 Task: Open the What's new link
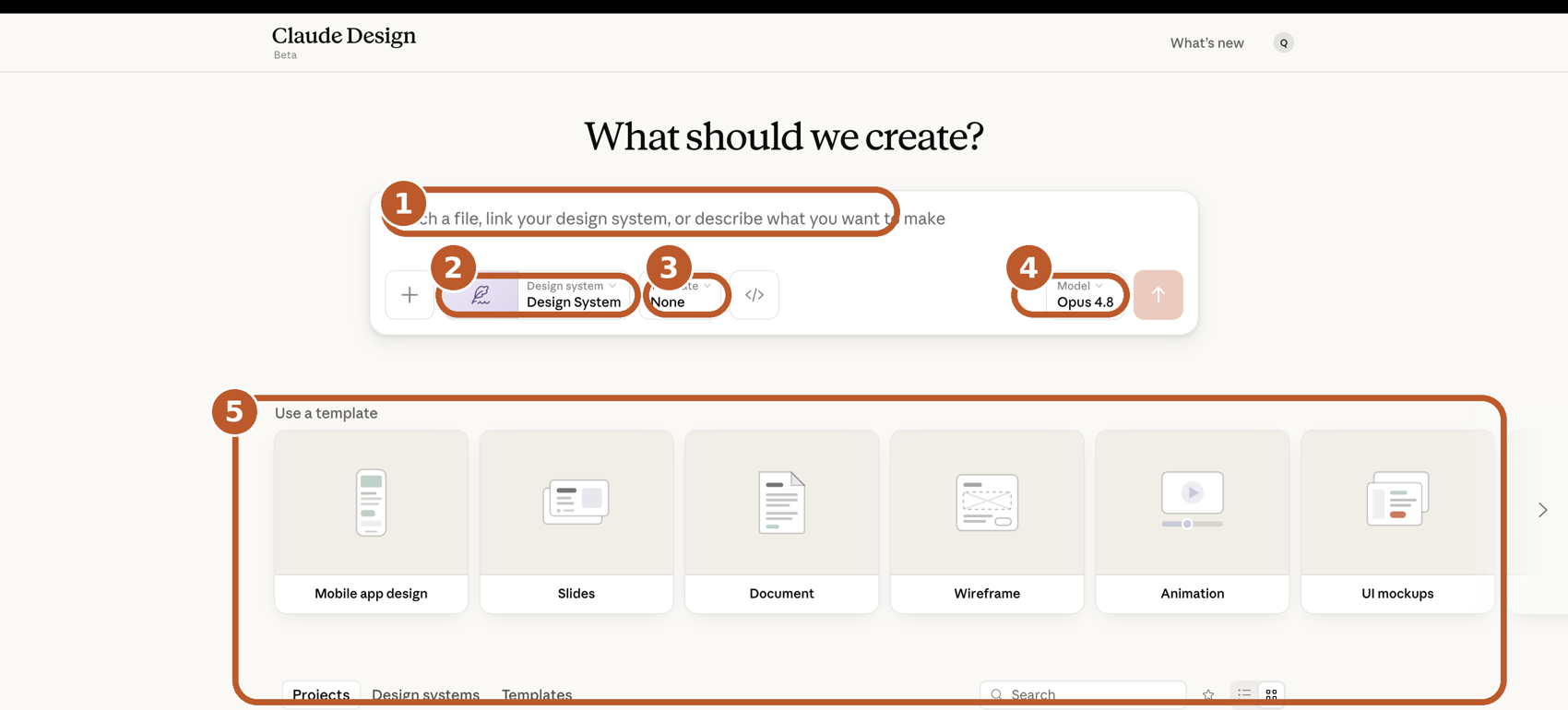(x=1206, y=42)
